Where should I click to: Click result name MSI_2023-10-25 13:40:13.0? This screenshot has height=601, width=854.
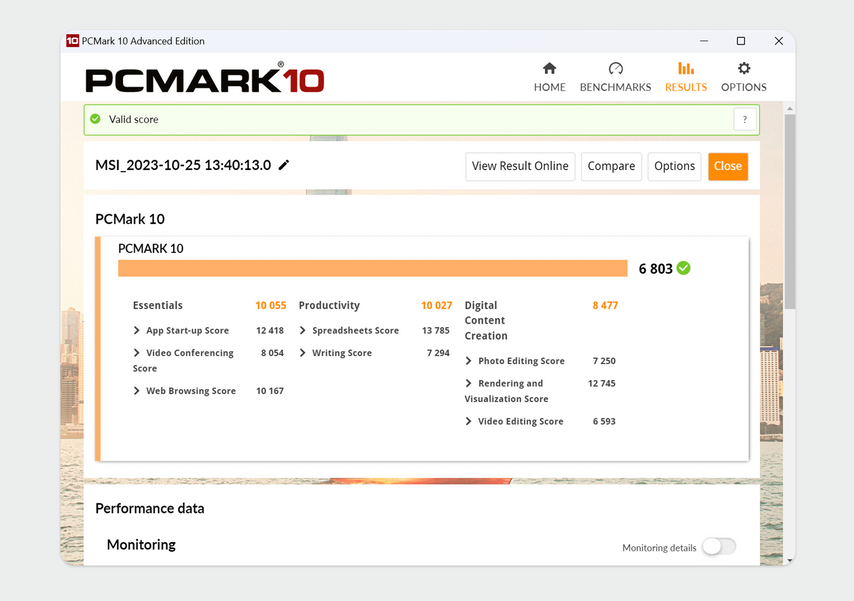tap(183, 165)
